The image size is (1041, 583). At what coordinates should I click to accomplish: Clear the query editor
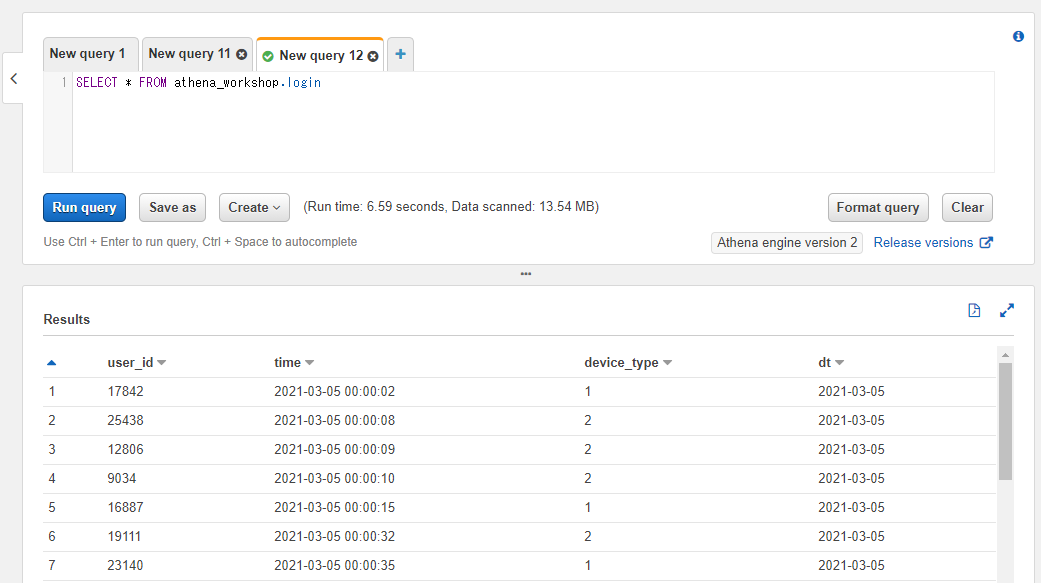(967, 207)
